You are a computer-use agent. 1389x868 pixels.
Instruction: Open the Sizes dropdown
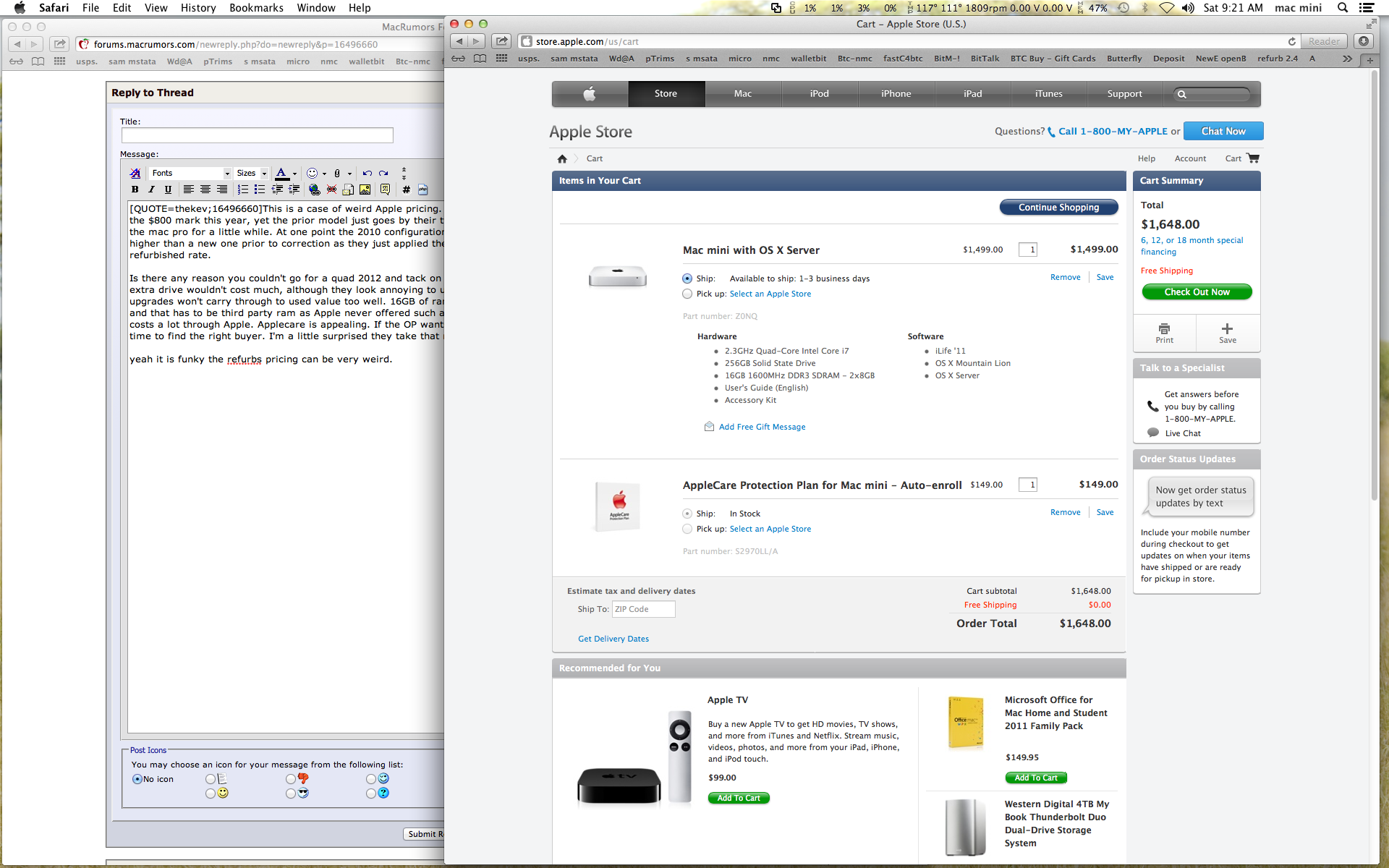251,174
